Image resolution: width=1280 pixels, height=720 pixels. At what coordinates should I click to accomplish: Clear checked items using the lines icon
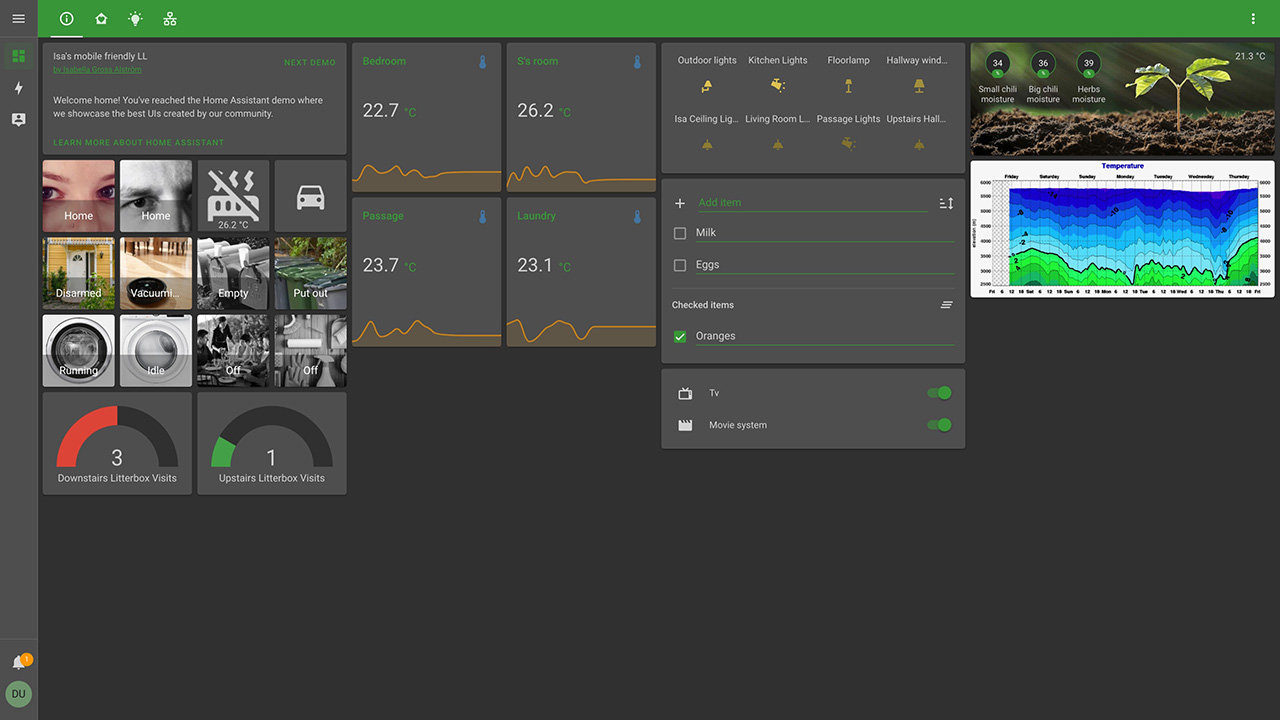coord(946,304)
